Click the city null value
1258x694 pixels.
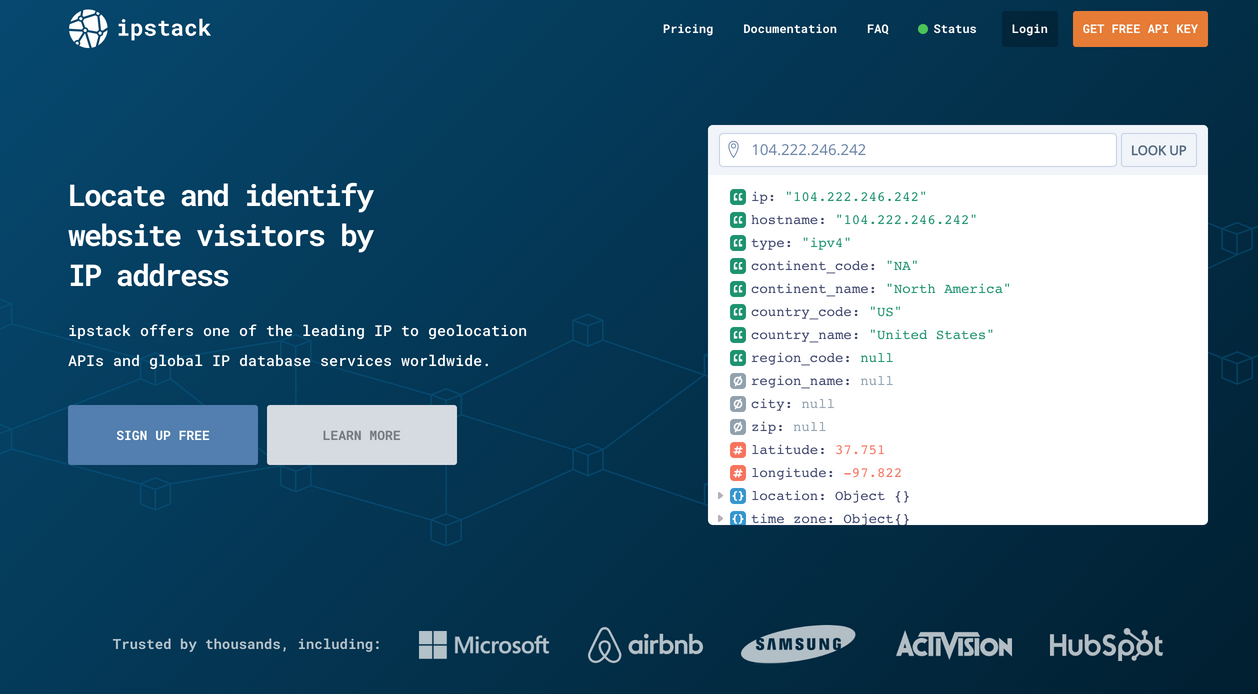(x=818, y=404)
